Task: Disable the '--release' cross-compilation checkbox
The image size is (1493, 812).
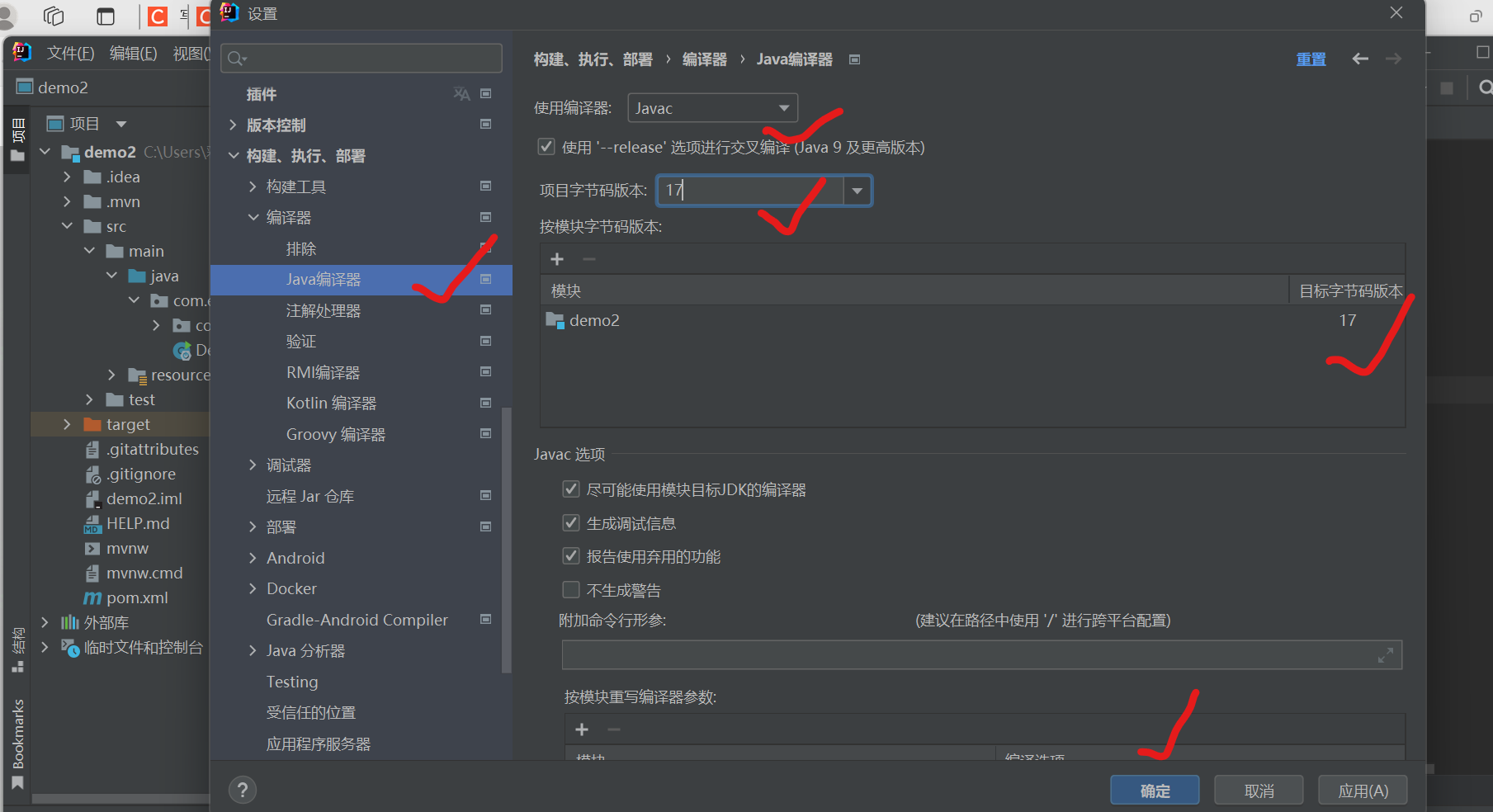Action: point(546,146)
